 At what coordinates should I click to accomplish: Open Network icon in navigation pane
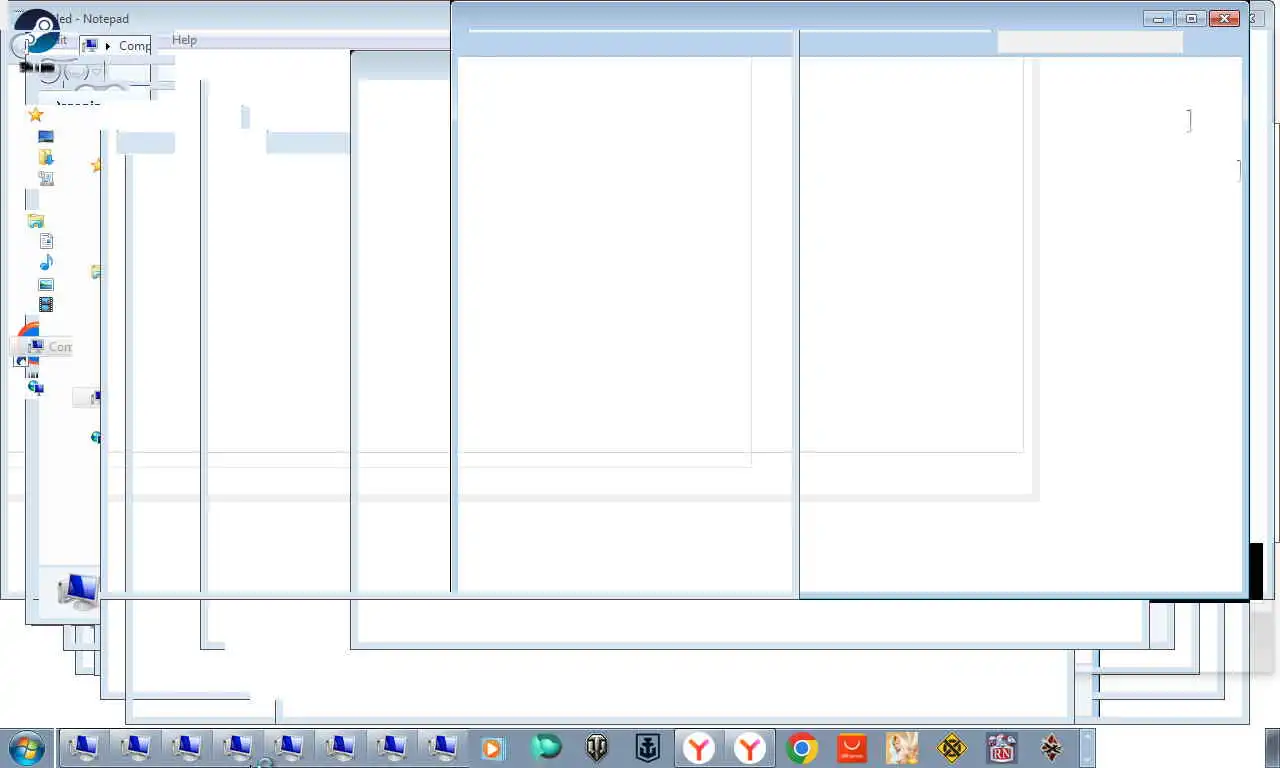36,387
